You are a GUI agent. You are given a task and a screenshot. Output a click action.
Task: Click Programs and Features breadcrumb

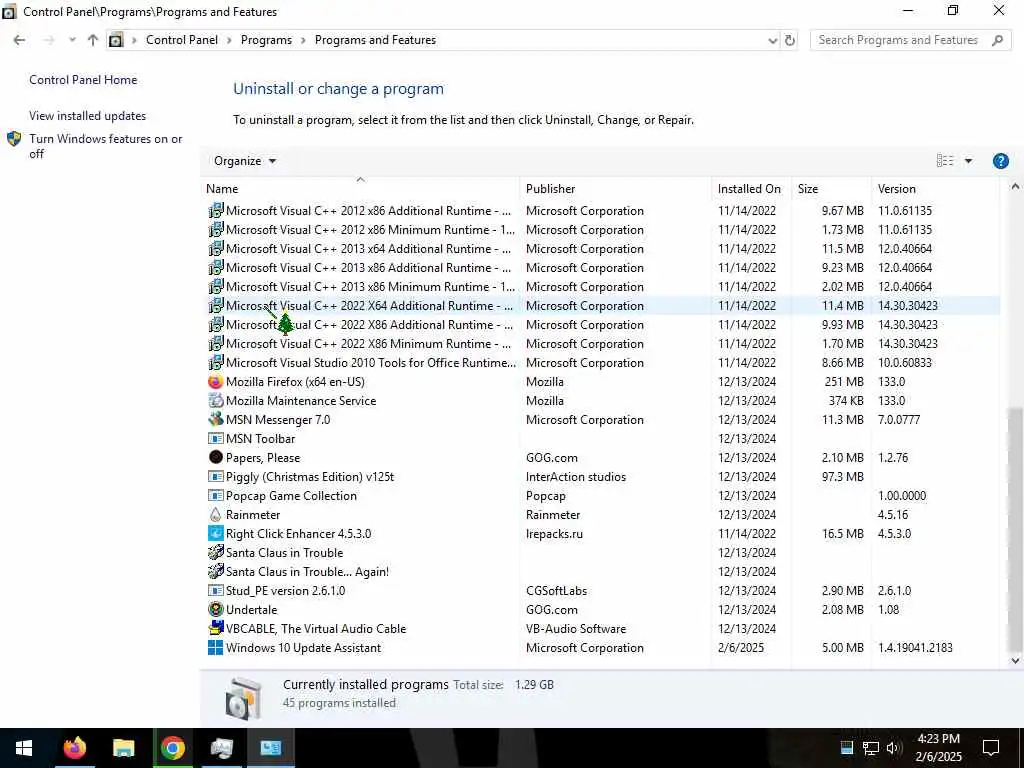(x=375, y=40)
